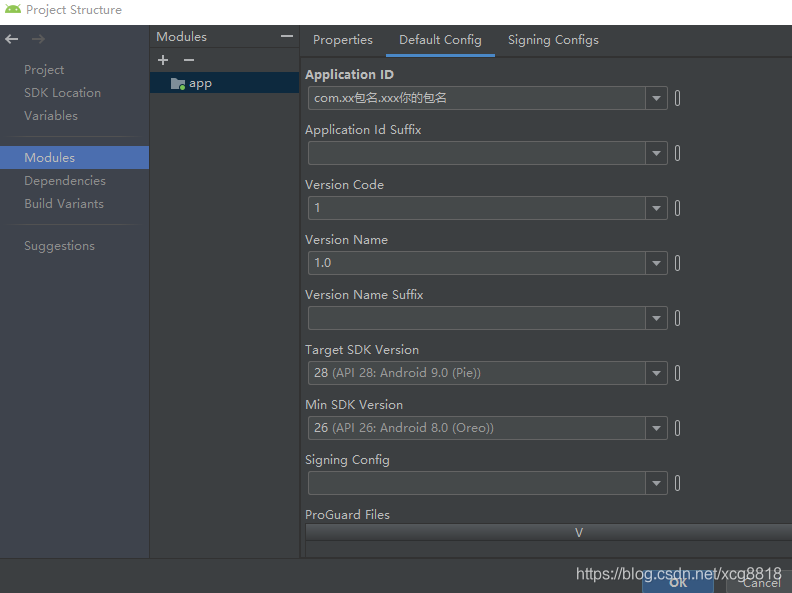Click variable binding icon beside Target SDK Version
The height and width of the screenshot is (593, 792).
pos(677,373)
